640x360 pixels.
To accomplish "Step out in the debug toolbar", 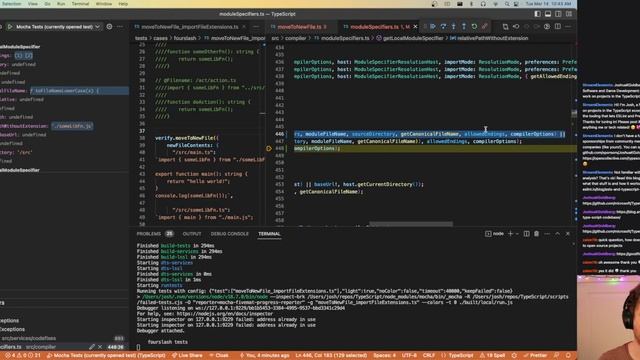I will click(x=464, y=27).
